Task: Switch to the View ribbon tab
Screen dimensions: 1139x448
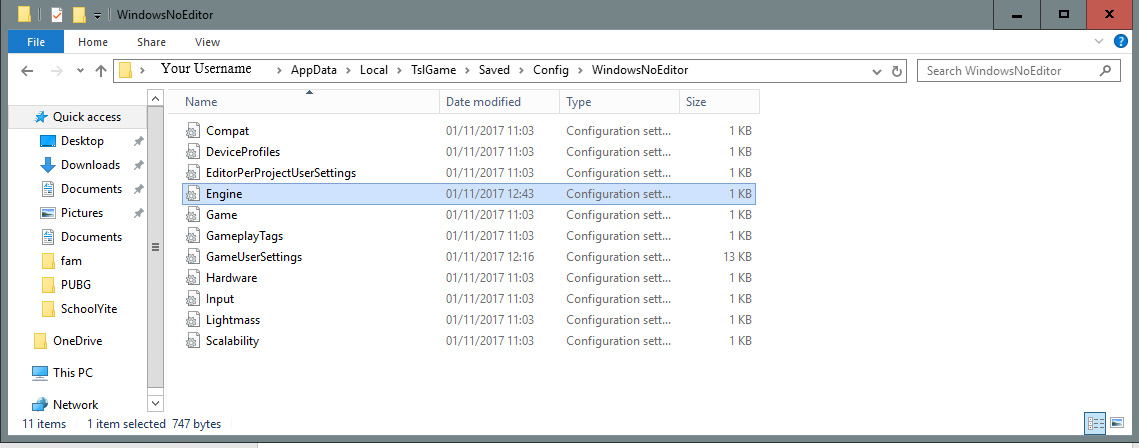Action: click(207, 42)
